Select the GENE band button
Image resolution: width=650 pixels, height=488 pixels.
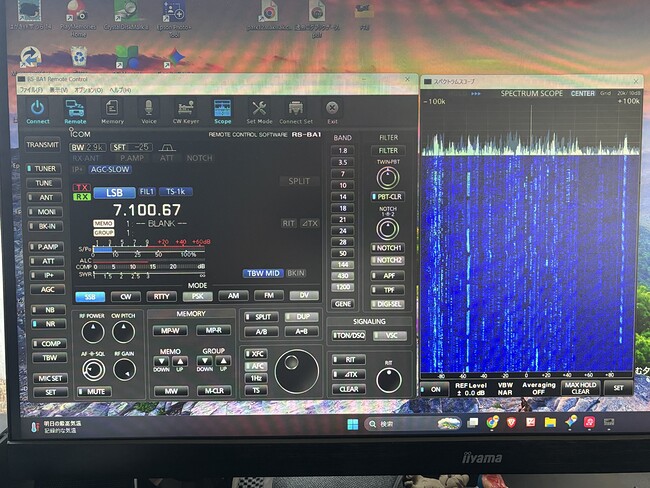click(x=343, y=304)
